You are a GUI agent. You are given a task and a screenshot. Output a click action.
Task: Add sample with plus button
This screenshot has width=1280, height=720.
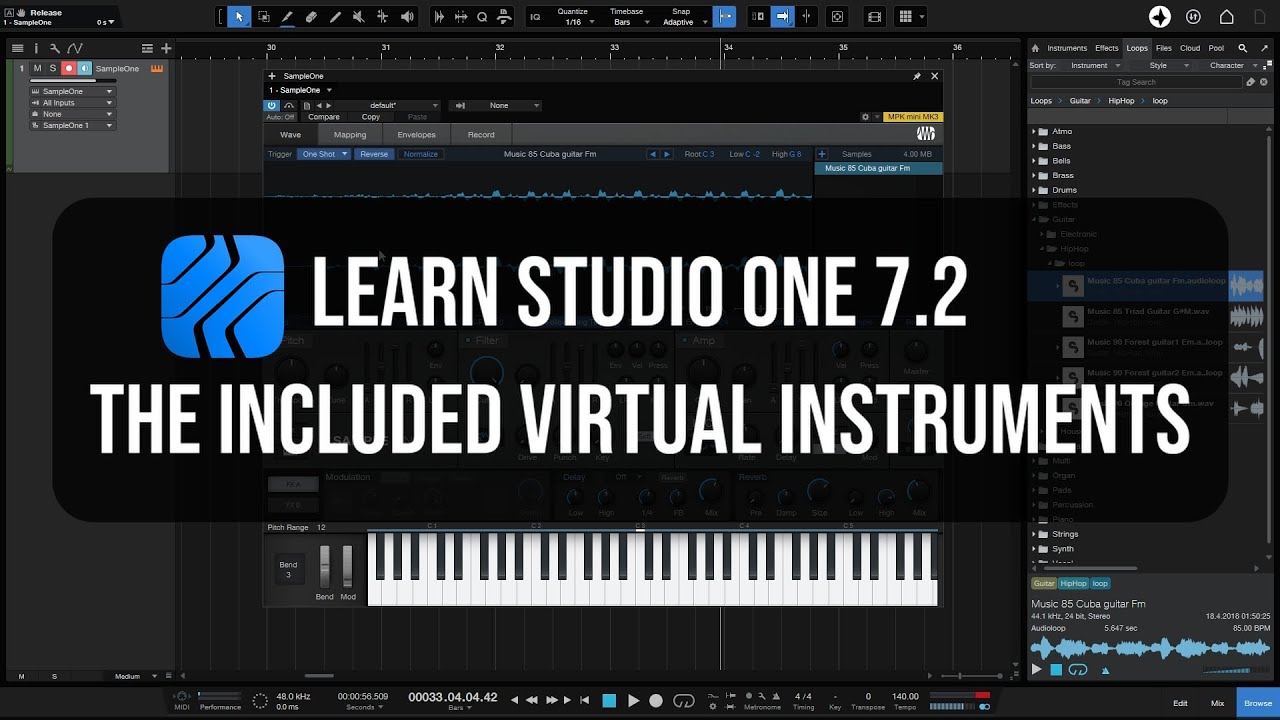click(822, 154)
